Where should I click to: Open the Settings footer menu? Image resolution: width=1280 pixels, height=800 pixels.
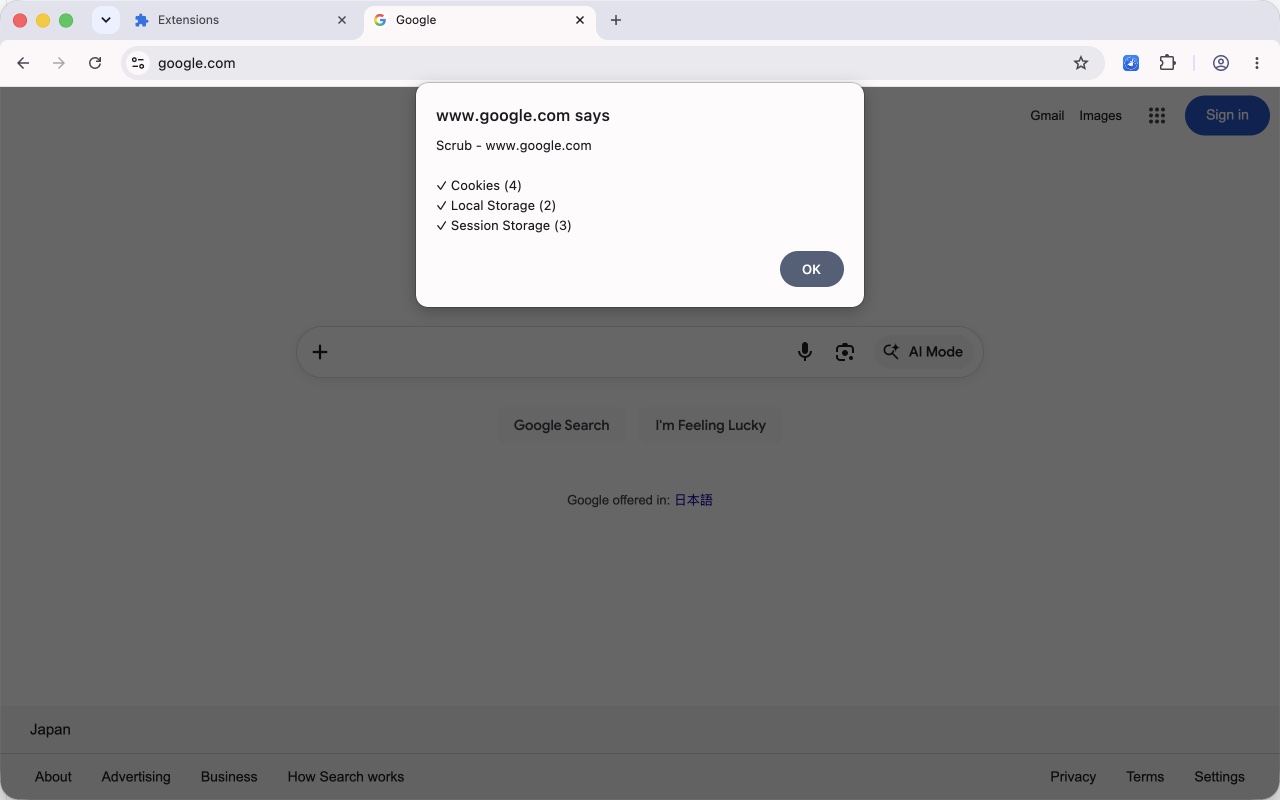coord(1219,777)
